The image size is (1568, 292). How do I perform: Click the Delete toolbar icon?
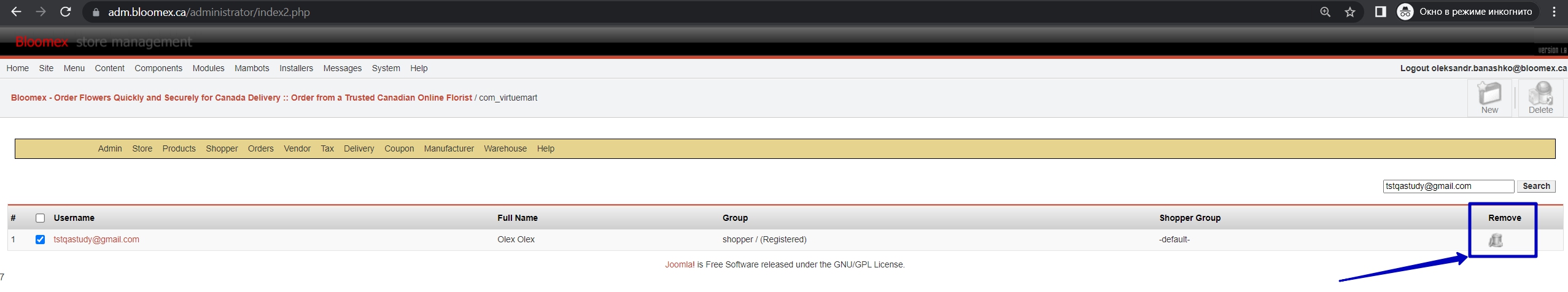[x=1540, y=98]
